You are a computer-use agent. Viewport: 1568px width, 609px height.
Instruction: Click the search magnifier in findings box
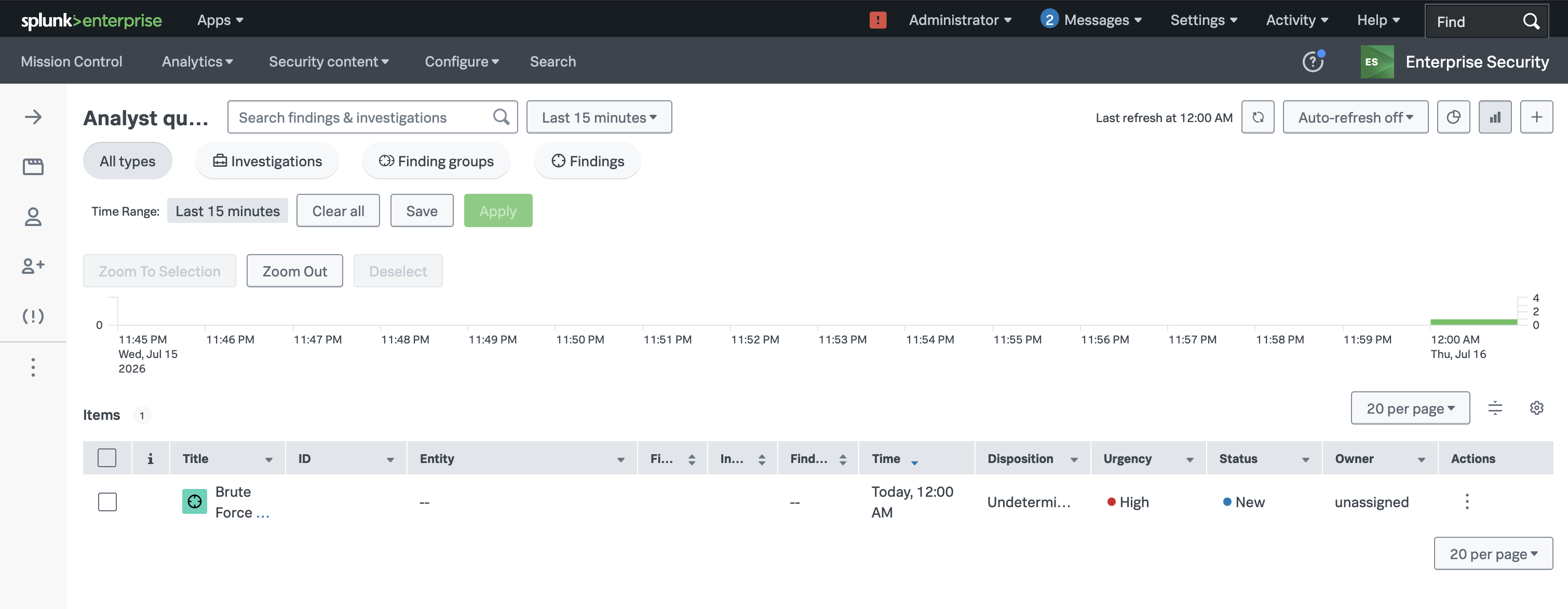tap(501, 117)
